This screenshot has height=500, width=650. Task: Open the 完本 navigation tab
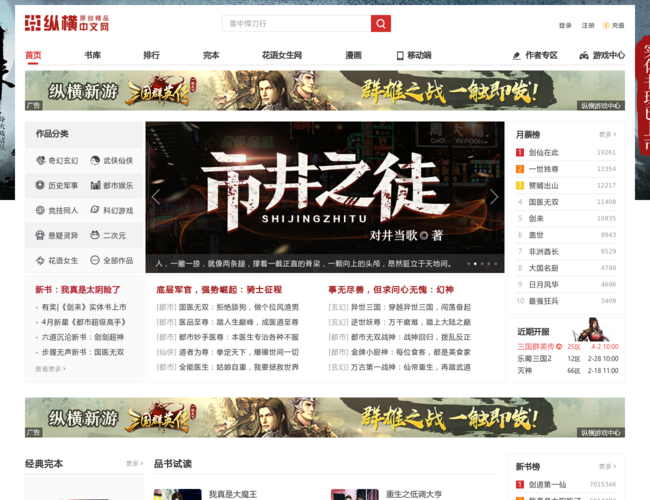point(211,55)
